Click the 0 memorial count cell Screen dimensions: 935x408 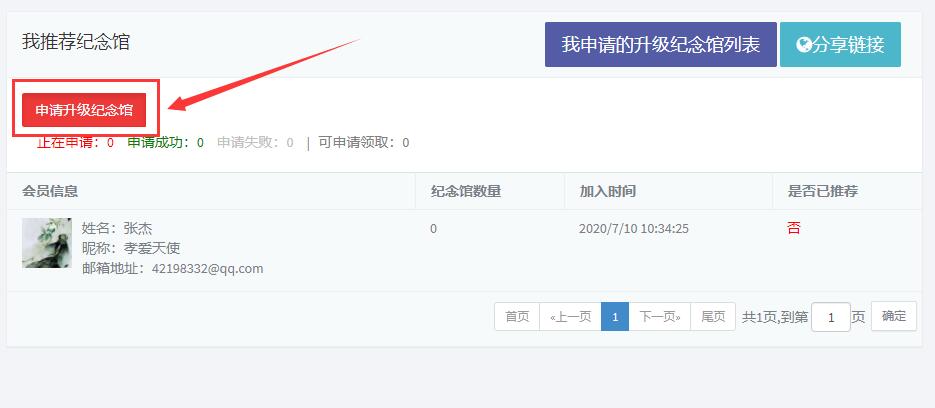434,228
